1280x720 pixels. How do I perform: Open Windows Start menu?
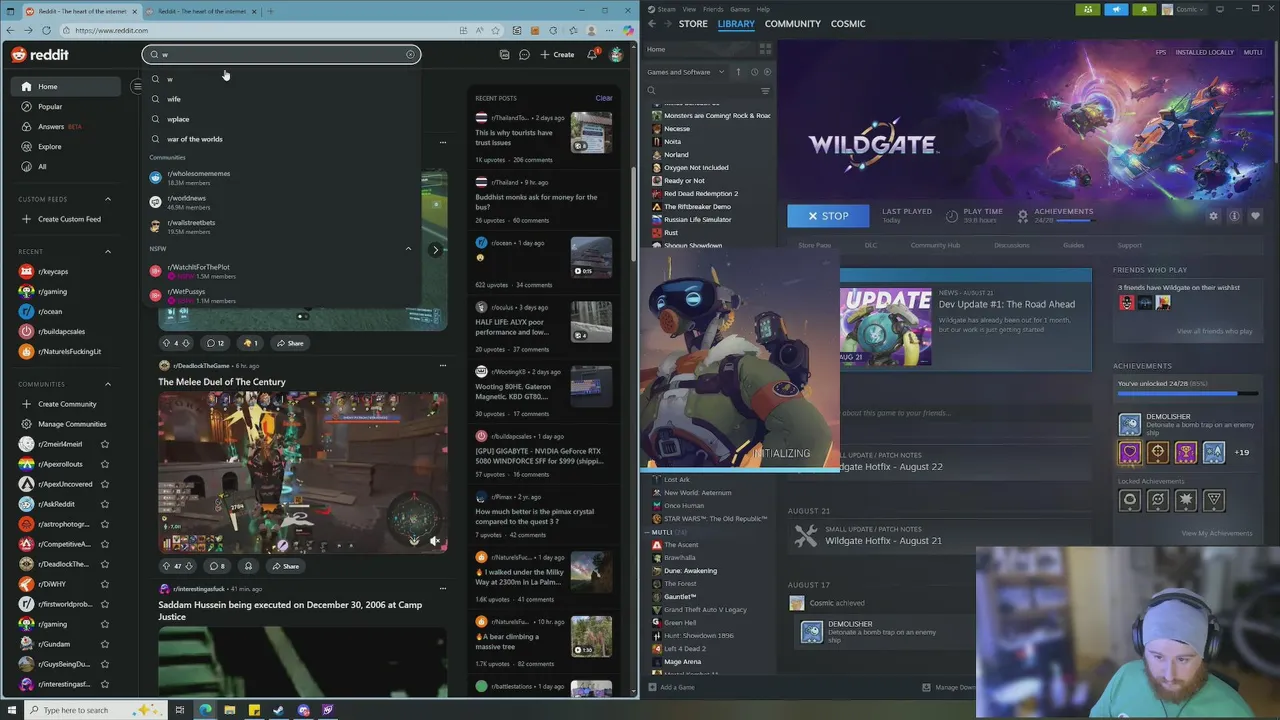[x=14, y=710]
